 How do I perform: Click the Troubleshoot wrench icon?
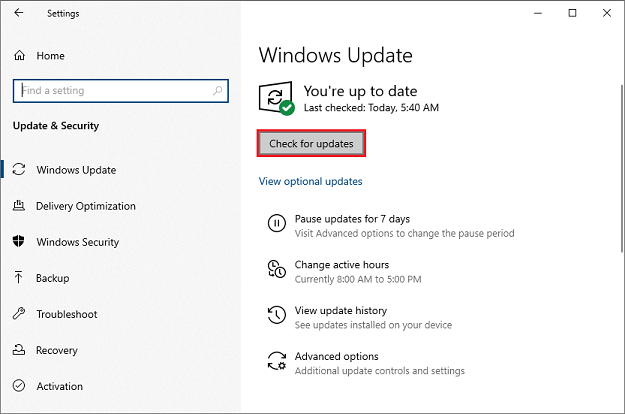(x=19, y=314)
